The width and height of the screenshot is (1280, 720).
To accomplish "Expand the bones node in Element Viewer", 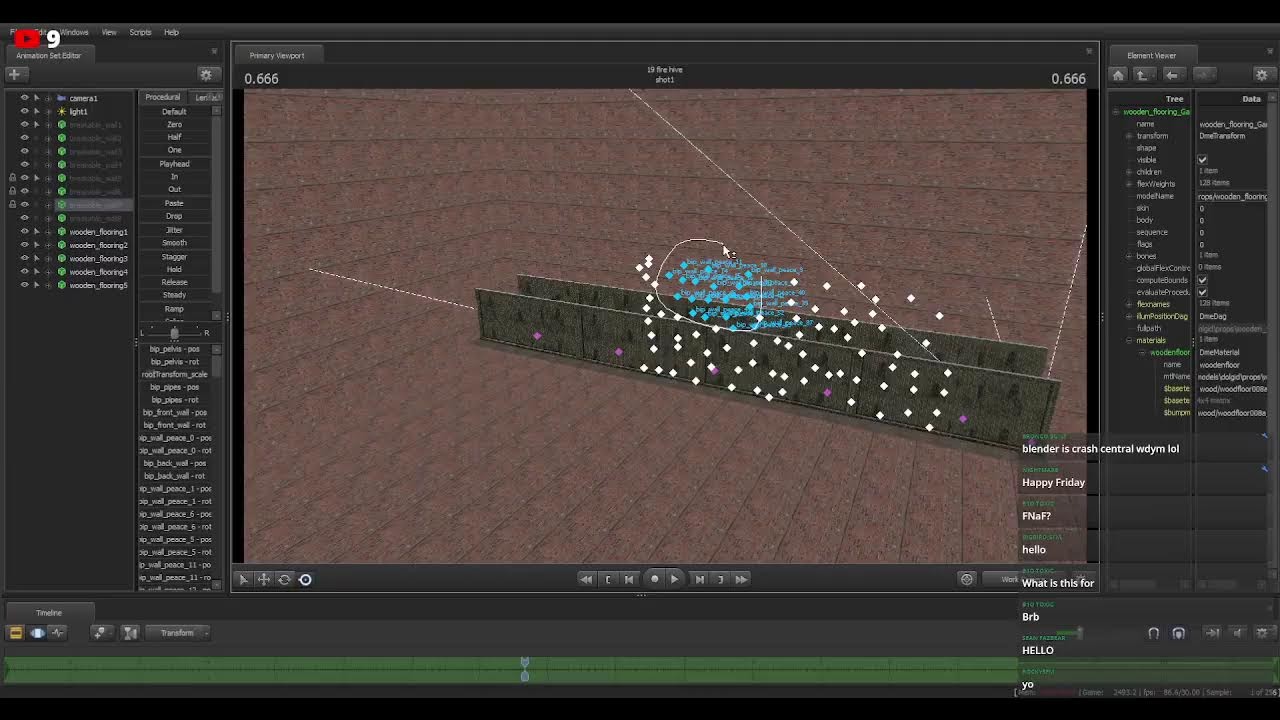I will (1128, 256).
